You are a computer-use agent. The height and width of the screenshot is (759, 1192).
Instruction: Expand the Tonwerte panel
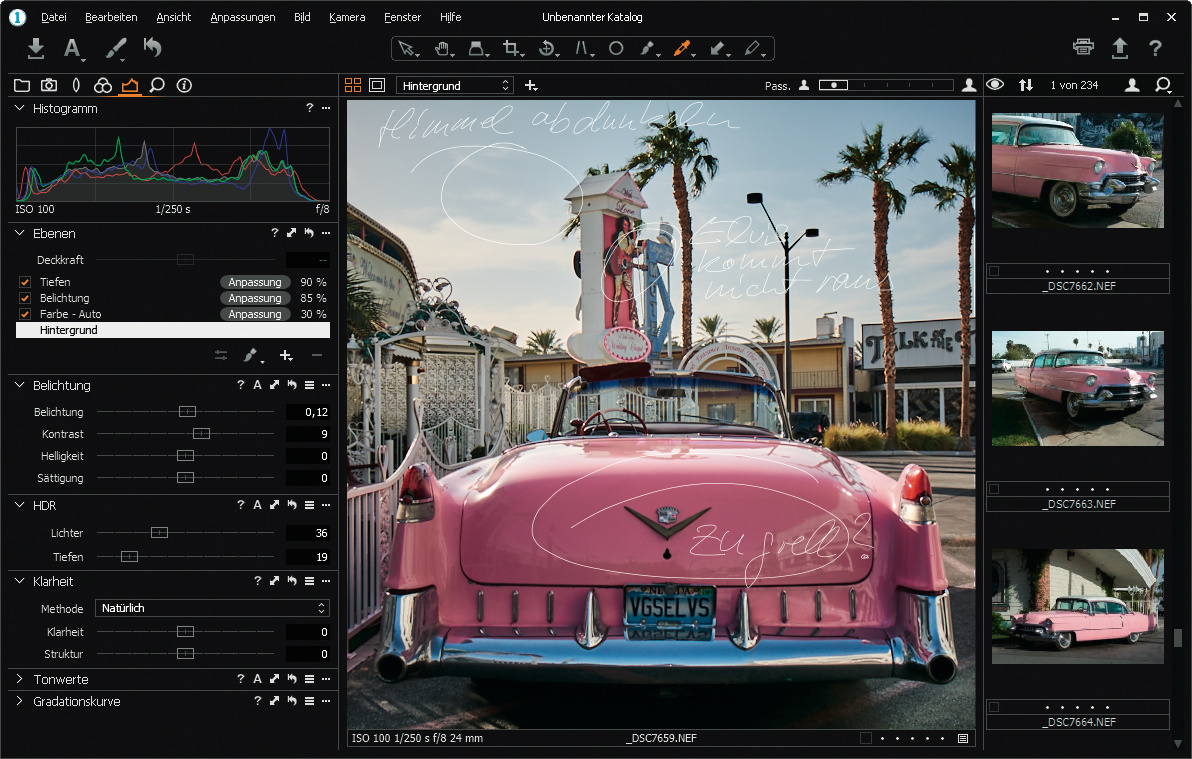(20, 679)
